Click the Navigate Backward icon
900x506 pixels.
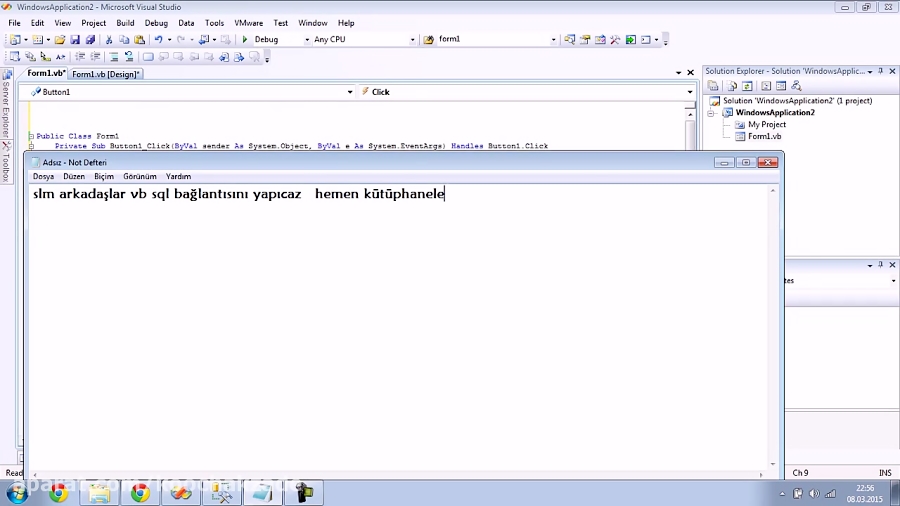pos(204,40)
